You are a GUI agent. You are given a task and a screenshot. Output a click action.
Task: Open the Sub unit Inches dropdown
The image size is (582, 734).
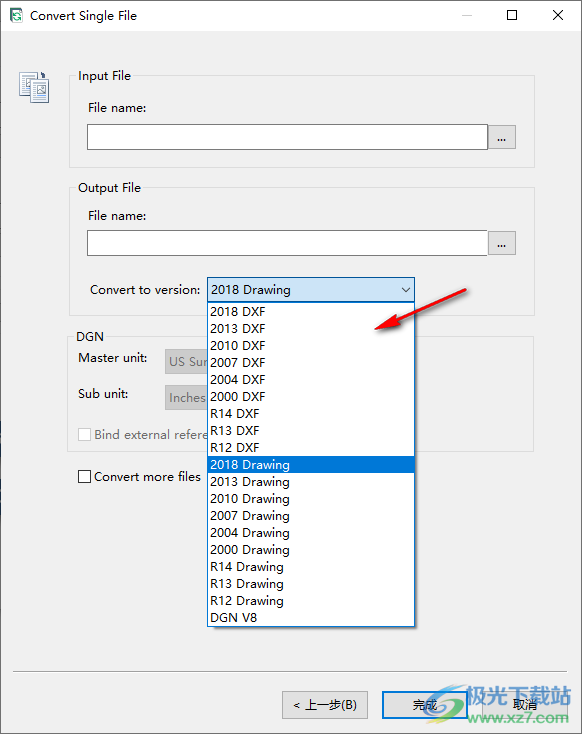point(186,397)
